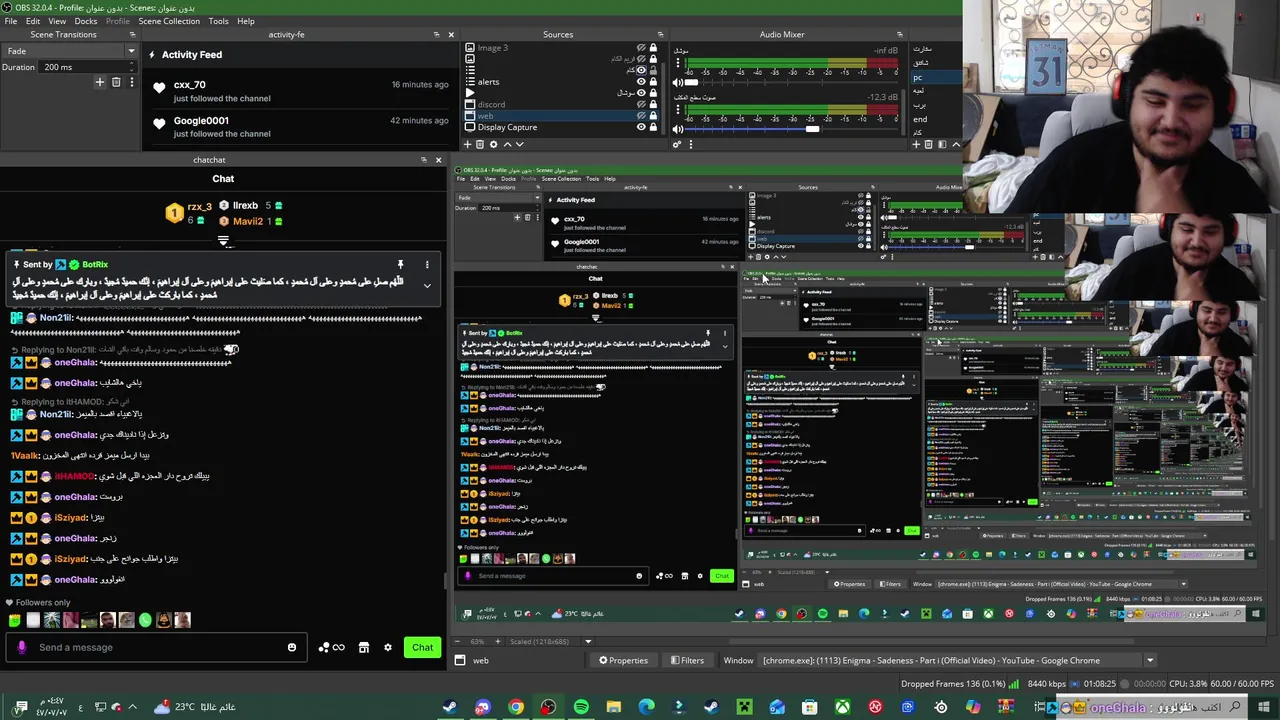1280x720 pixels.
Task: Open Filters for the web source
Action: click(x=687, y=660)
